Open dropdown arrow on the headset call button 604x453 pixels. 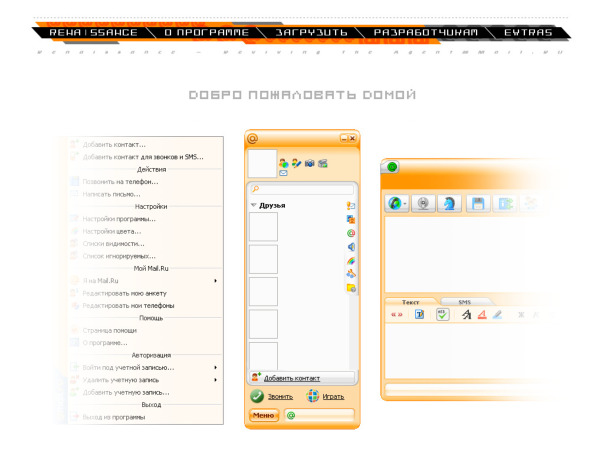(405, 204)
